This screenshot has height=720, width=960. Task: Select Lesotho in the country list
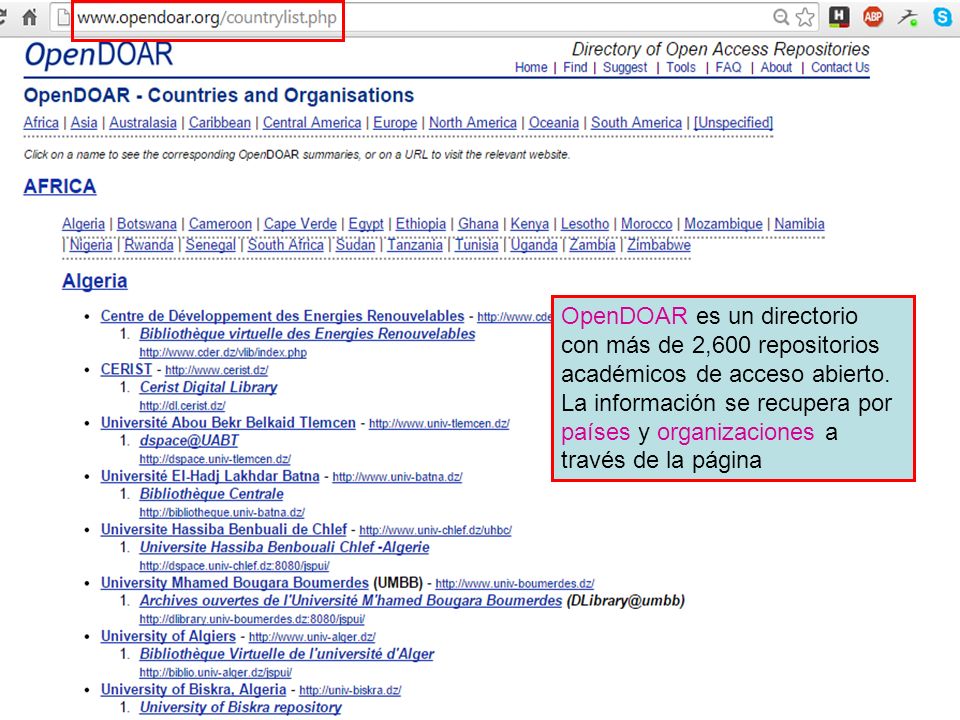point(585,223)
